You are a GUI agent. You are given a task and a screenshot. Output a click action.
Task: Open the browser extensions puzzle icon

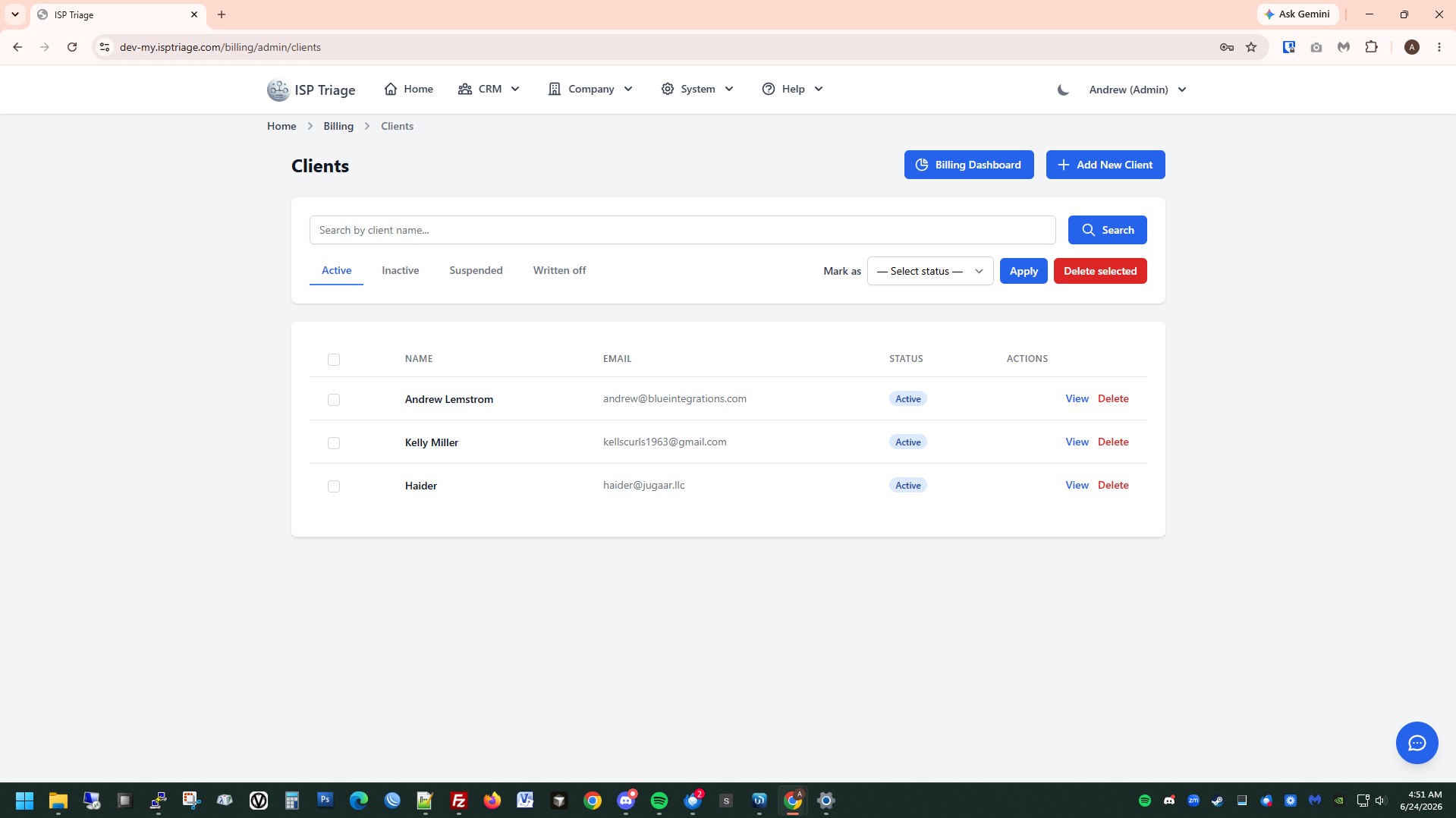[x=1371, y=47]
